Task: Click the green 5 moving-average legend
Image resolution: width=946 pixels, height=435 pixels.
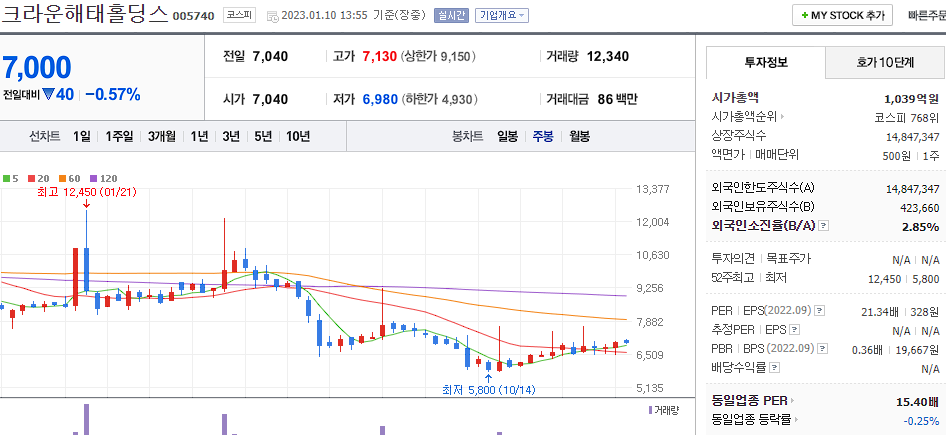Action: [x=10, y=179]
